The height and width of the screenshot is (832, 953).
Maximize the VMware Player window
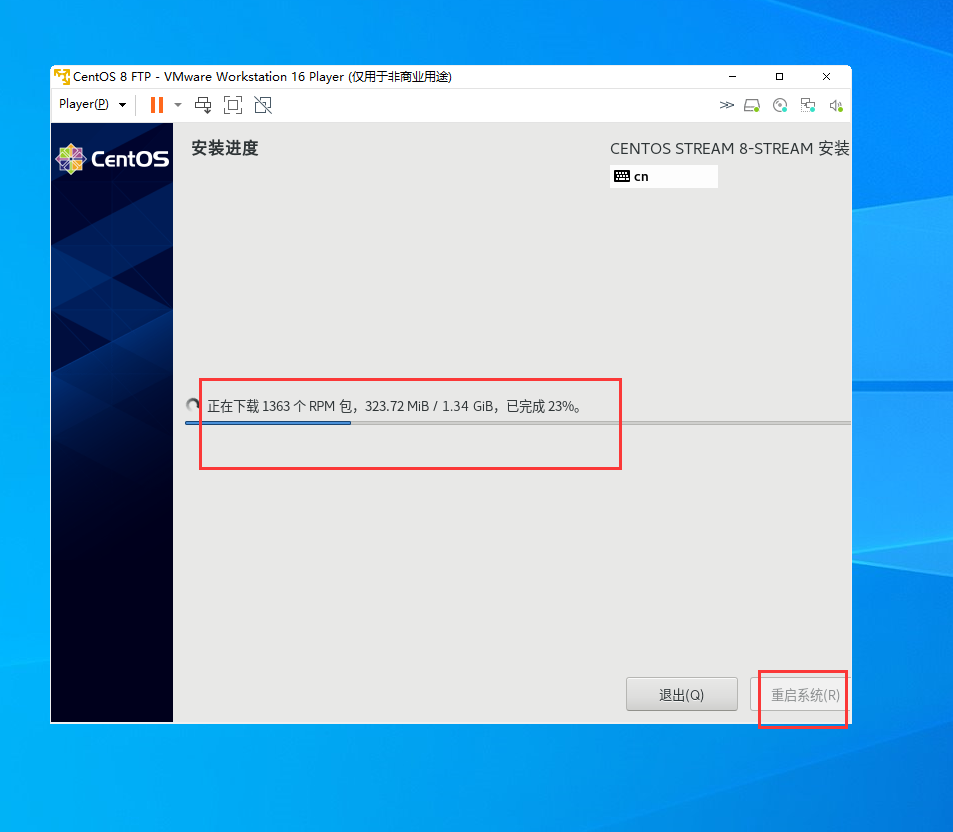pos(779,77)
